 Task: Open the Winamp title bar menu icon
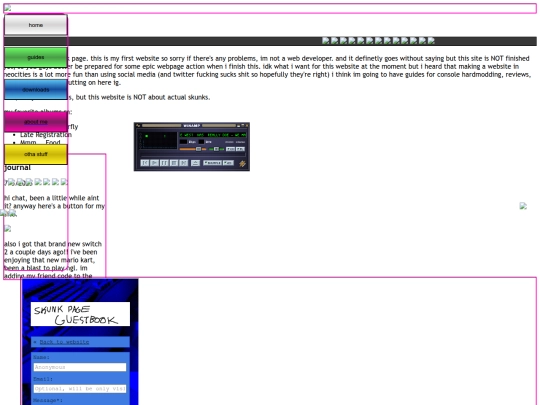[138, 125]
